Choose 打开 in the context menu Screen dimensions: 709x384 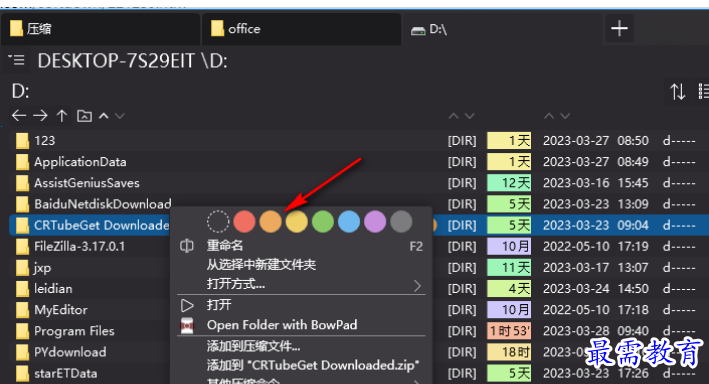219,305
